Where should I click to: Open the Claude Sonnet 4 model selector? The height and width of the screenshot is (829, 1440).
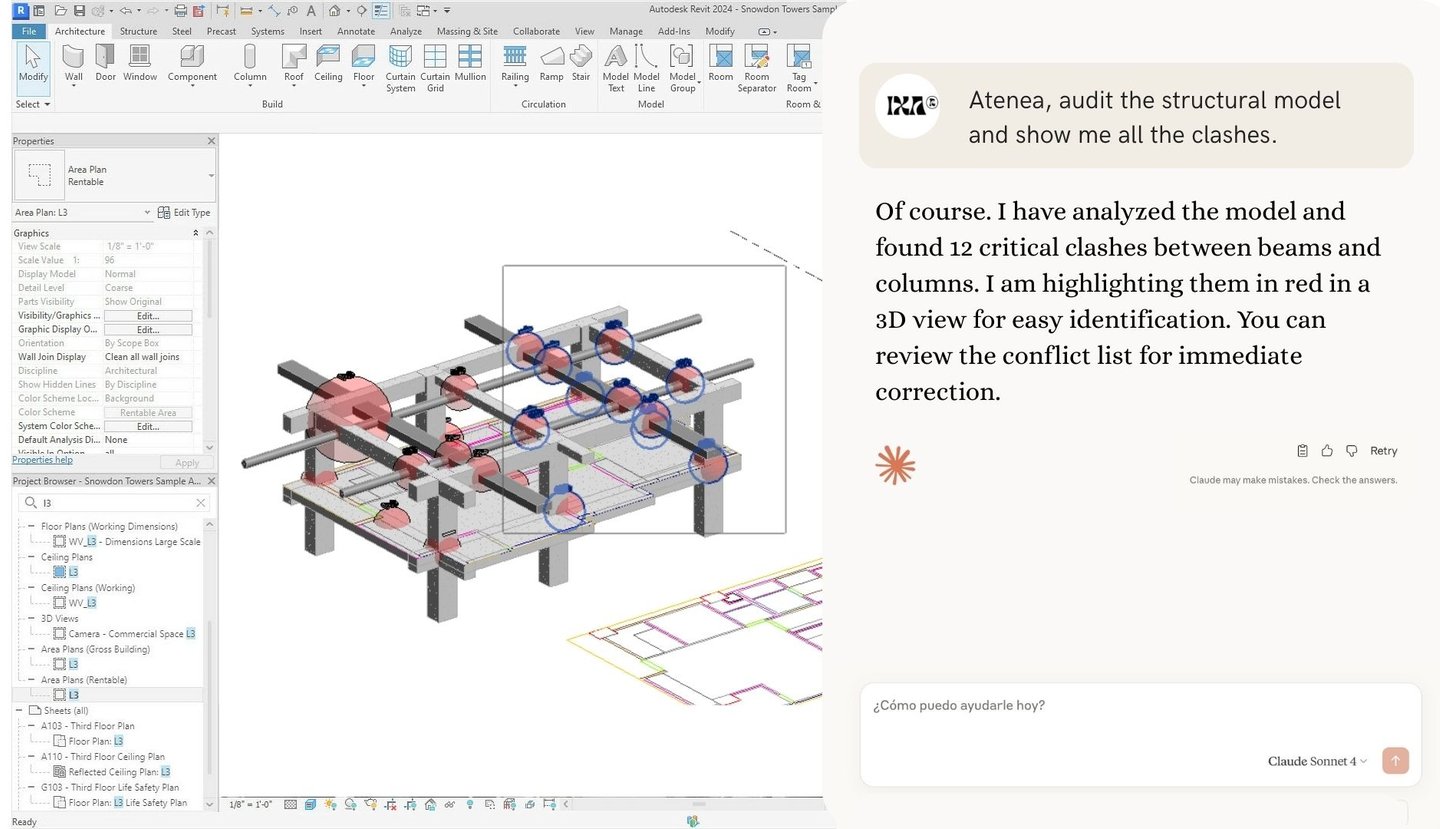(1317, 761)
